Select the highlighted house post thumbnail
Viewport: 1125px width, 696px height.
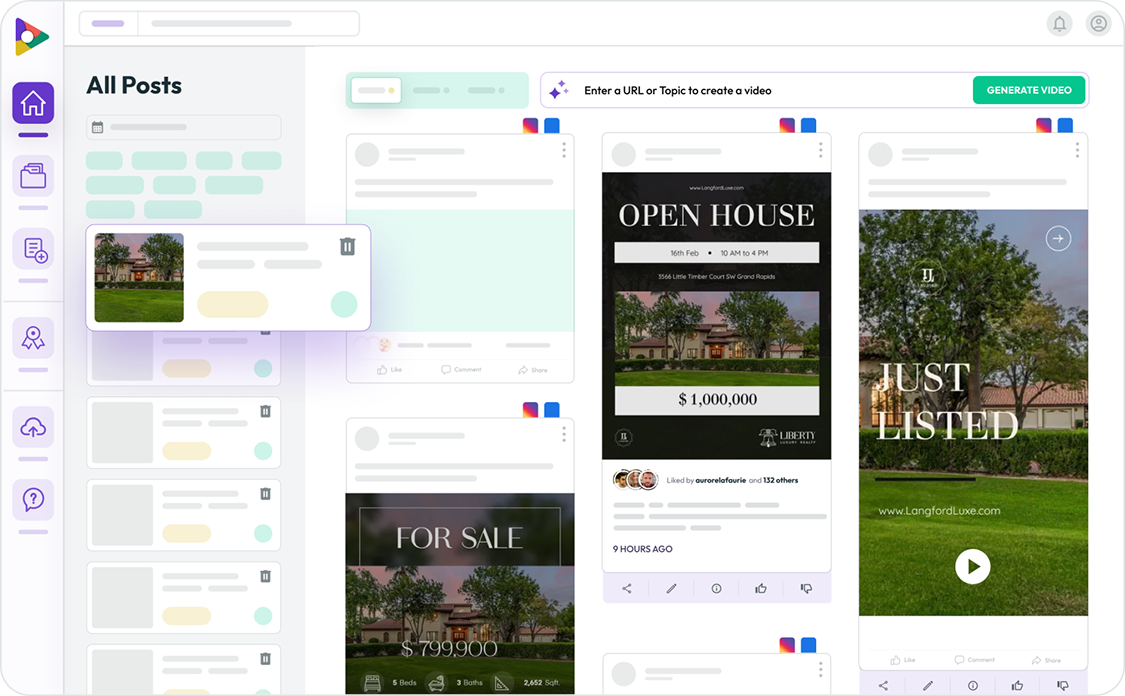tap(139, 278)
